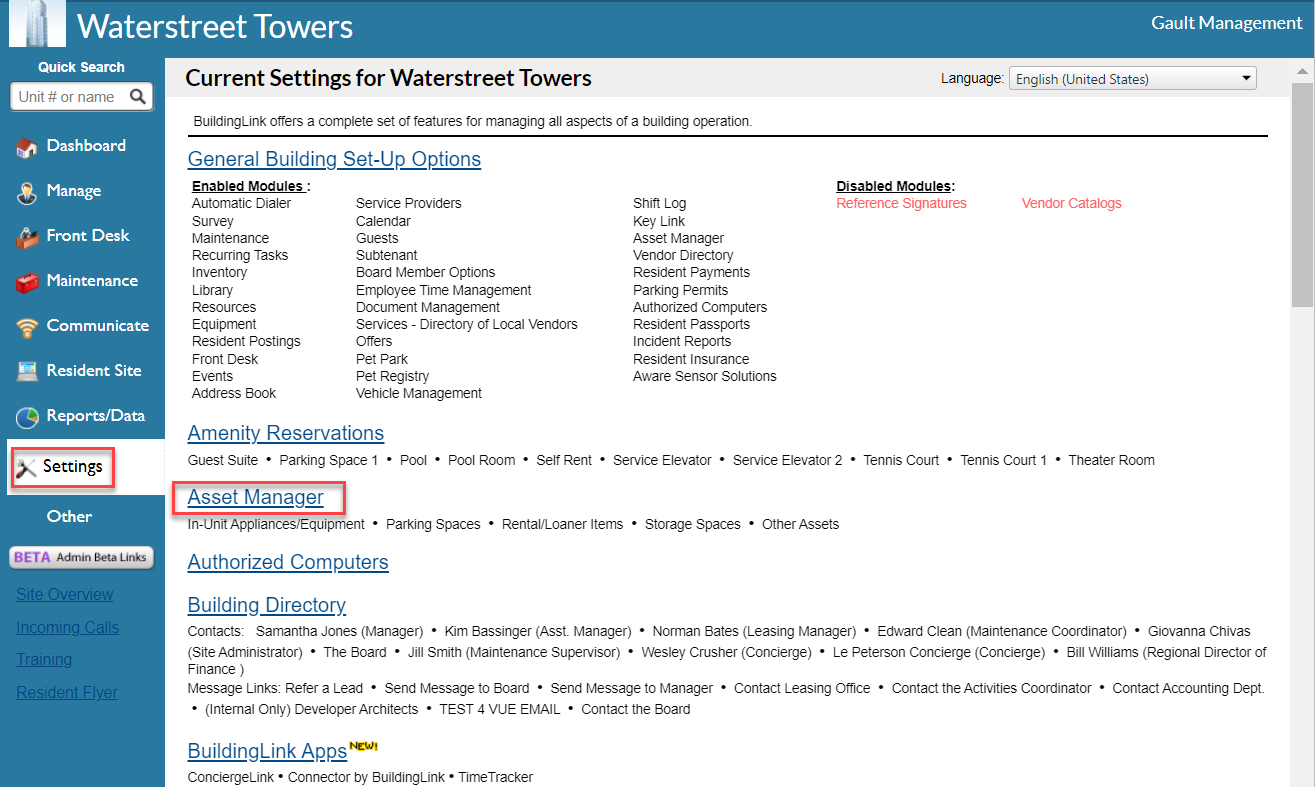
Task: Click the Theater Room amenity
Action: click(1111, 460)
